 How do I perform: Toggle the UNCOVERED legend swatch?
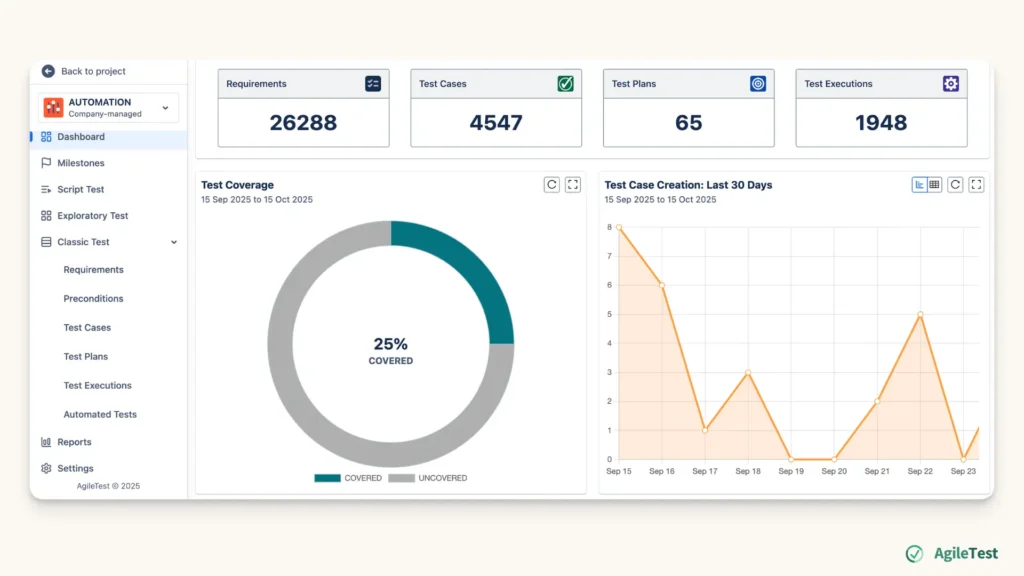[401, 478]
